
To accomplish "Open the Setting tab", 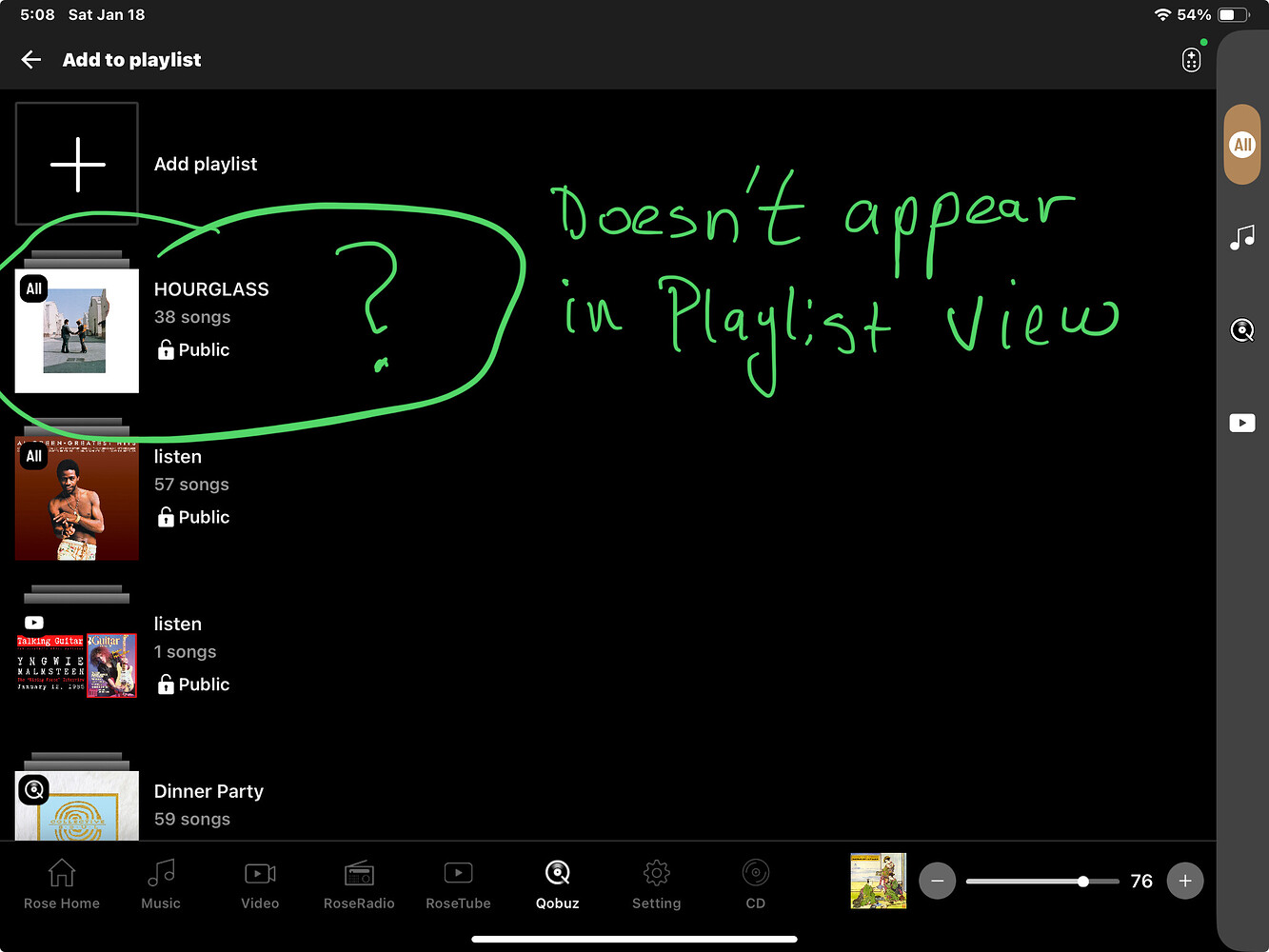I will (657, 883).
